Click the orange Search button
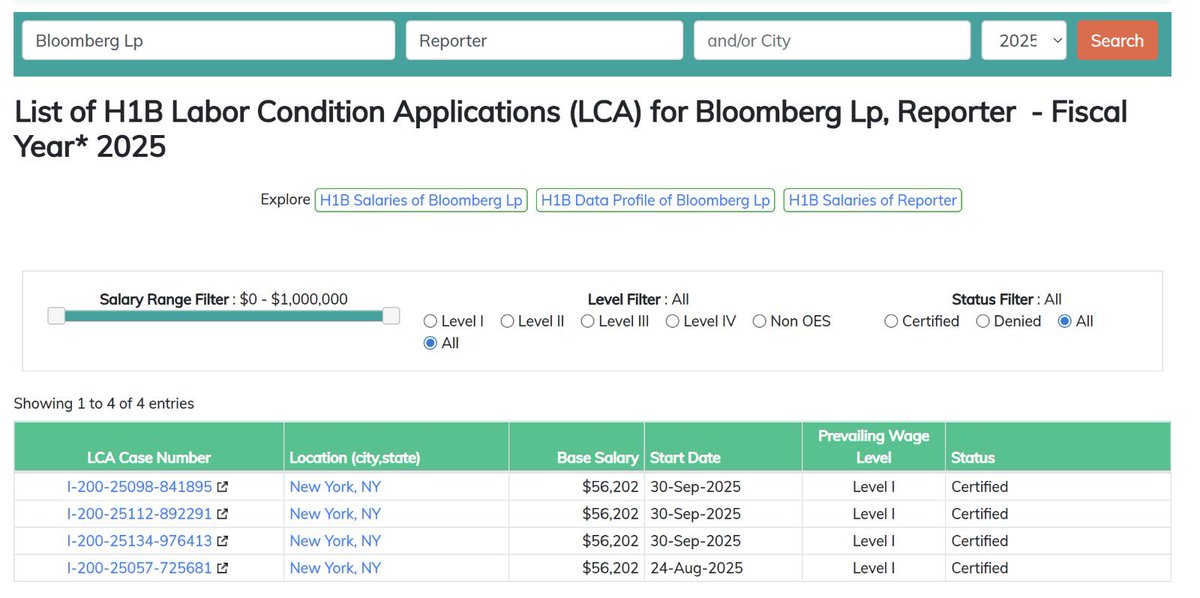 (x=1117, y=41)
